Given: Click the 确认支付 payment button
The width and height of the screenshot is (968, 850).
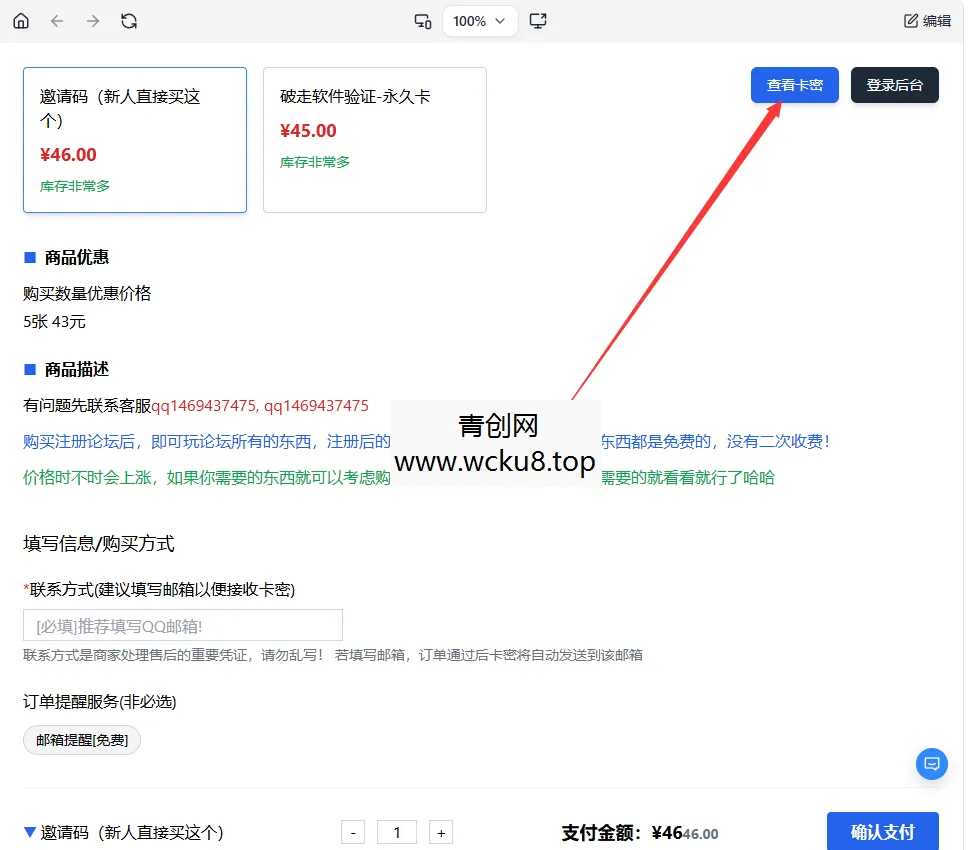Looking at the screenshot, I should coord(882,832).
